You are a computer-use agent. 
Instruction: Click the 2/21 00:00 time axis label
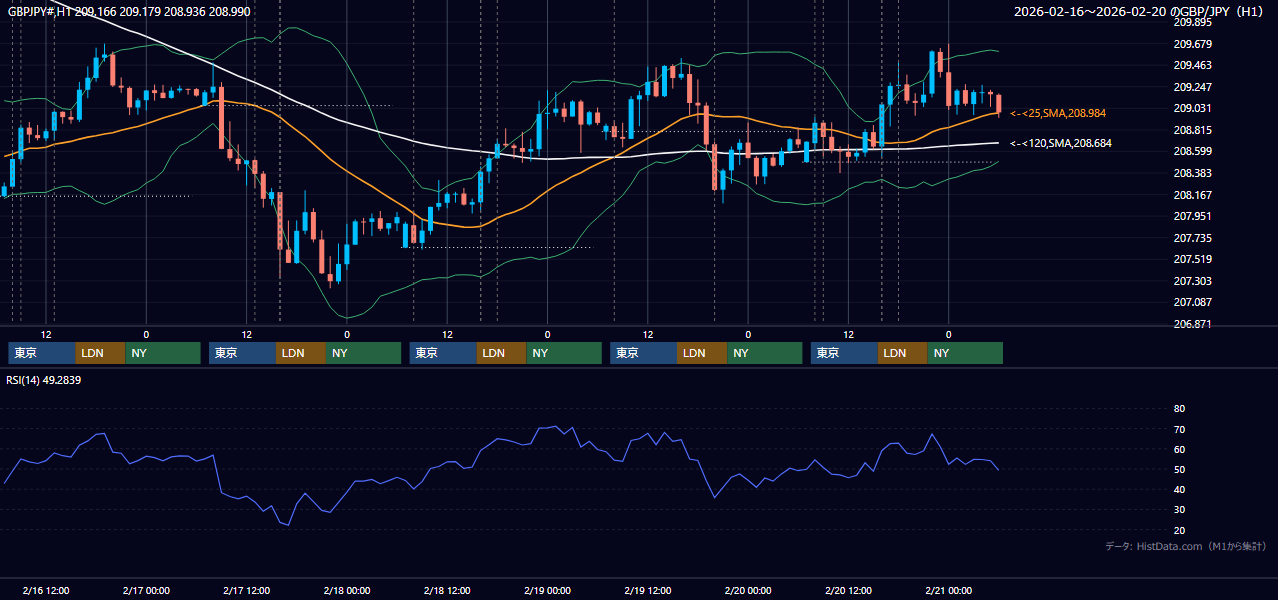948,591
